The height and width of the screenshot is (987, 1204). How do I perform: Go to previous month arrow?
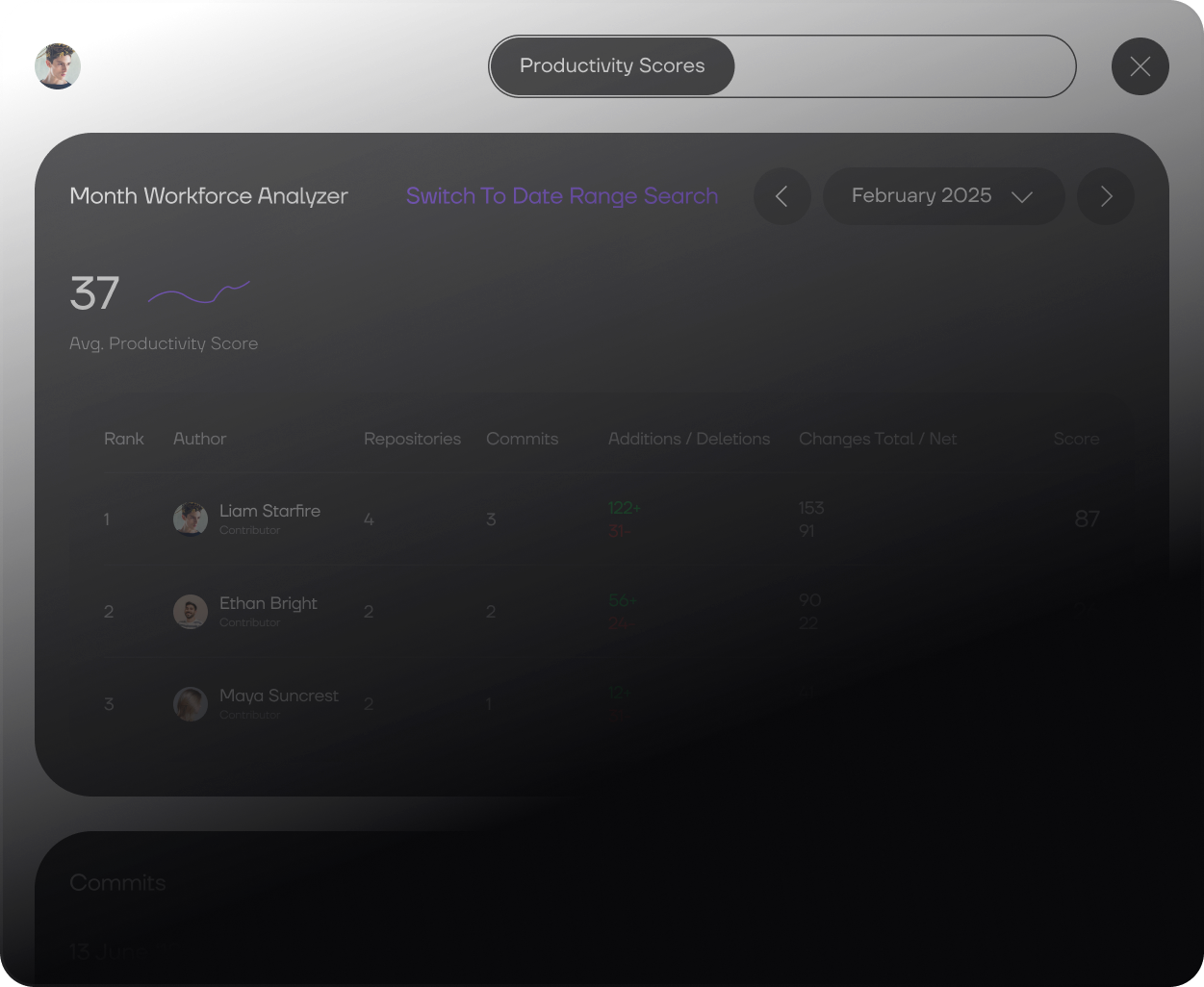(x=781, y=196)
